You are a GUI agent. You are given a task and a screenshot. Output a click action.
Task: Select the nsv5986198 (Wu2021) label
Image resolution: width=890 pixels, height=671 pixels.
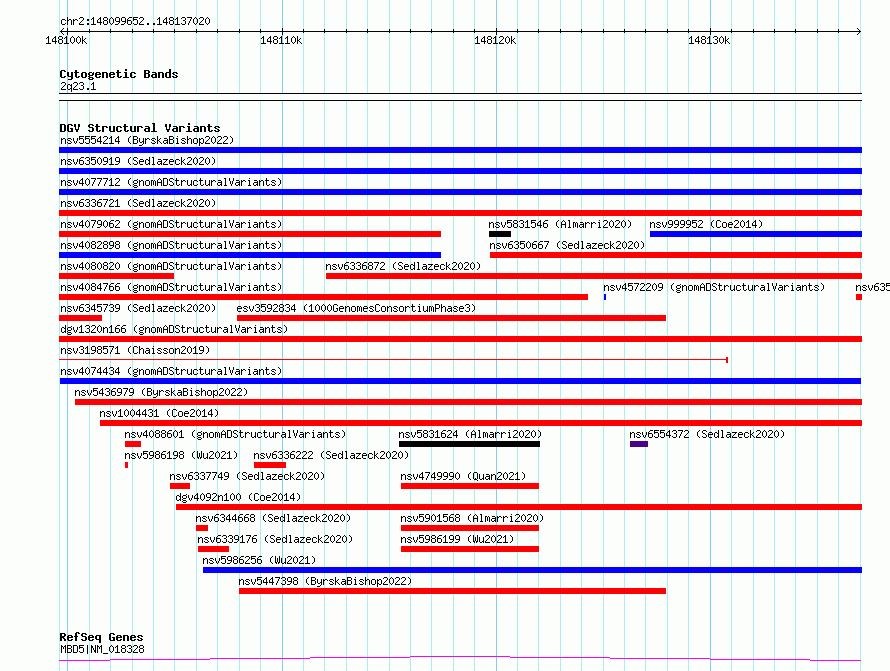(181, 455)
